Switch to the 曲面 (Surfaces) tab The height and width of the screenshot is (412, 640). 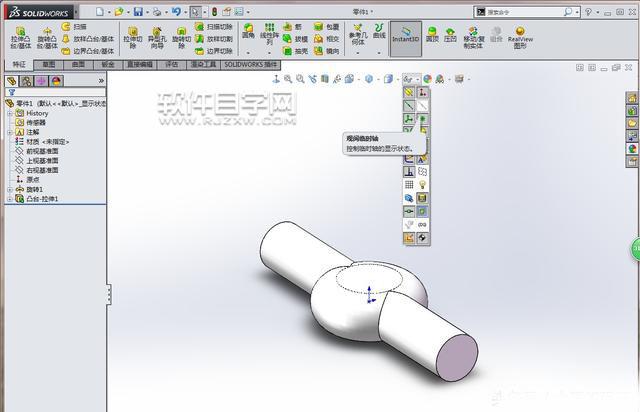(x=78, y=65)
